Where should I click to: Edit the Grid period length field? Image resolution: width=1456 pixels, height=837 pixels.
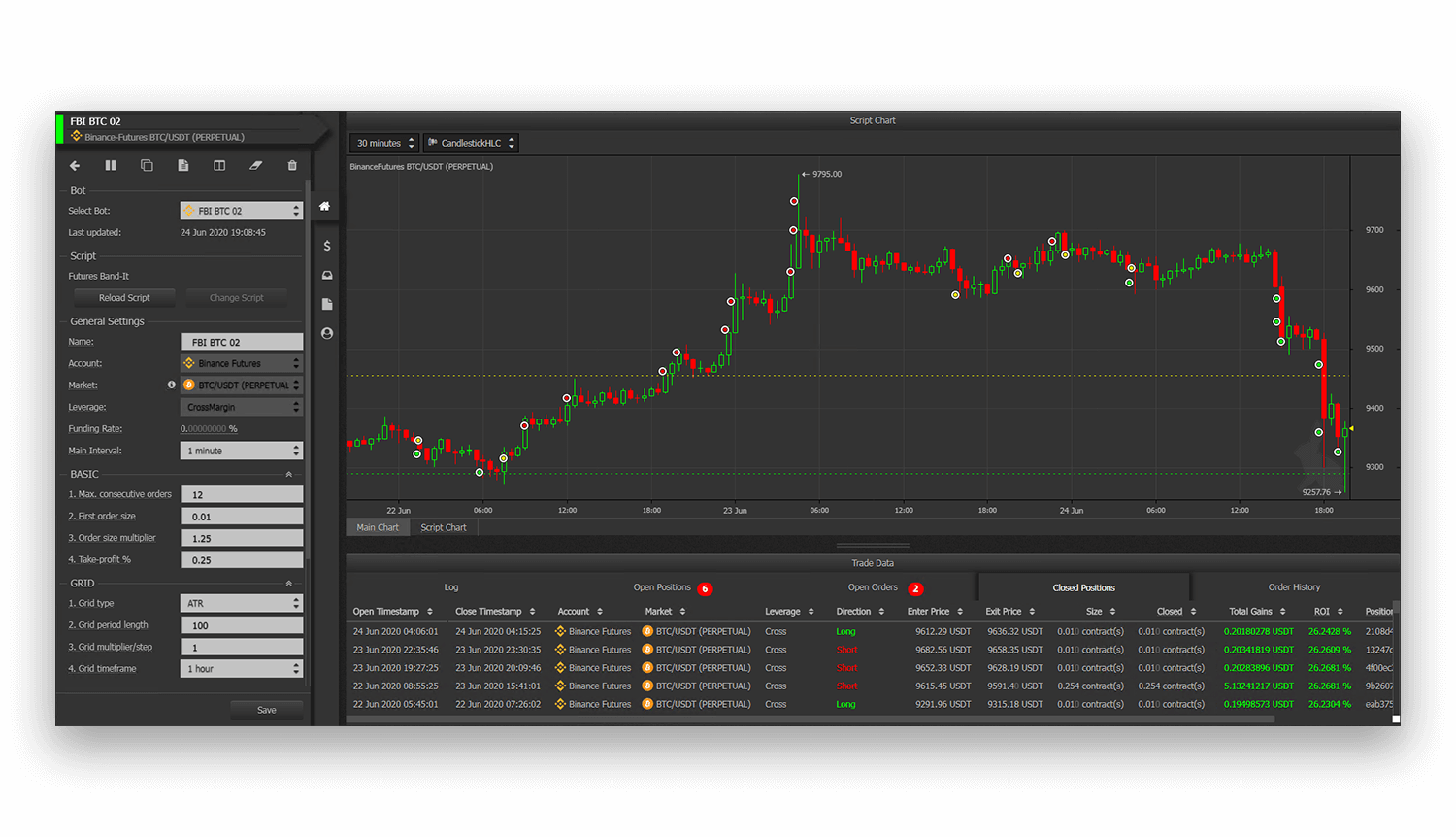[242, 625]
